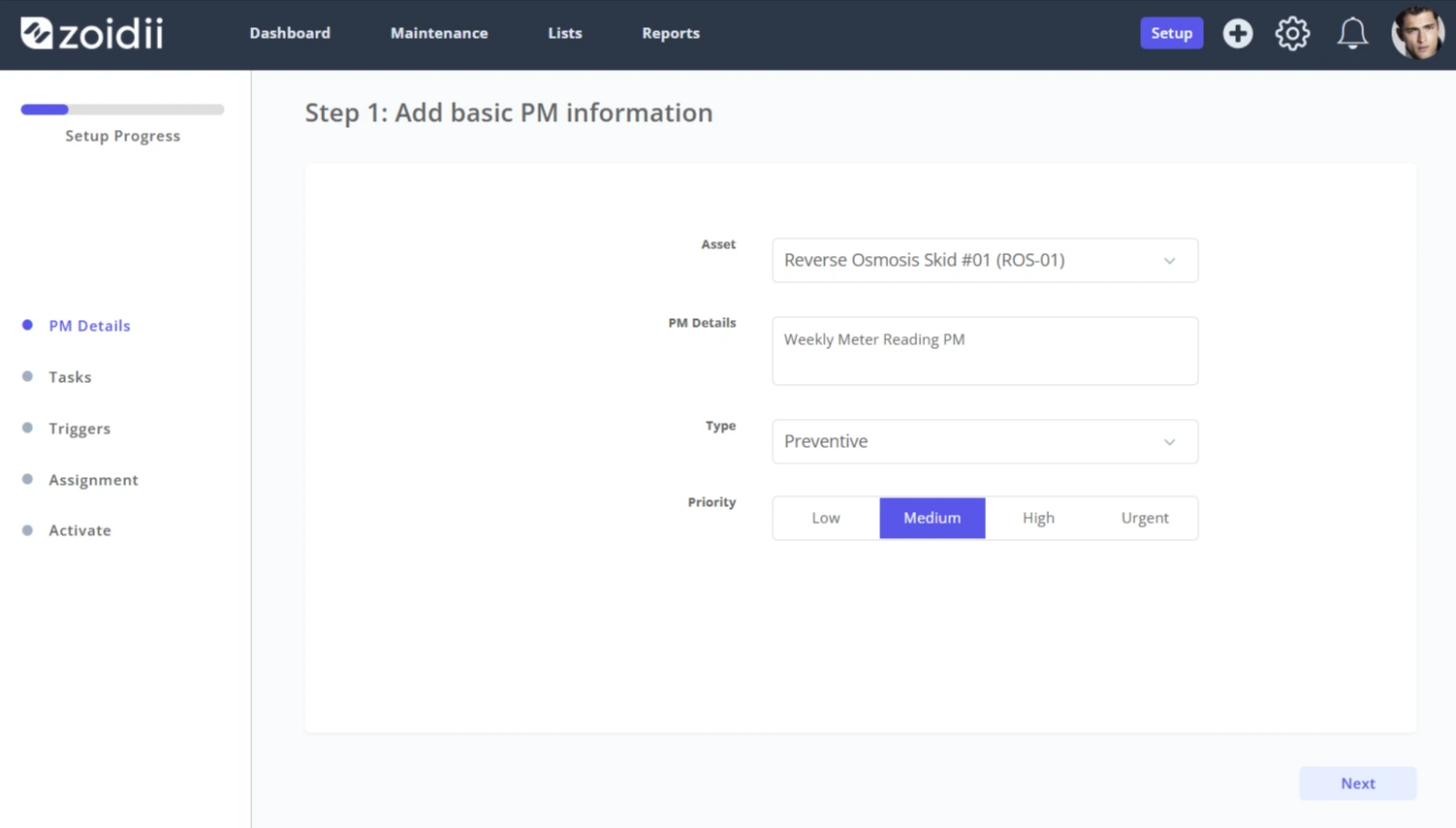Open the Reports menu
Image resolution: width=1456 pixels, height=828 pixels.
click(671, 33)
